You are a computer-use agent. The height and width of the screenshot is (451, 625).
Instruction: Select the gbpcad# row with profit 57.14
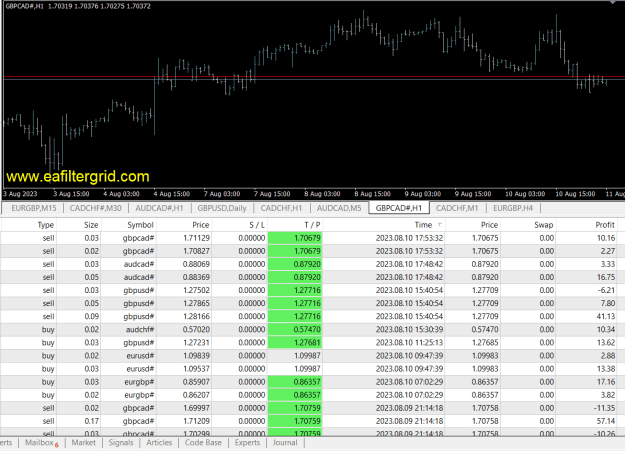tap(309, 421)
